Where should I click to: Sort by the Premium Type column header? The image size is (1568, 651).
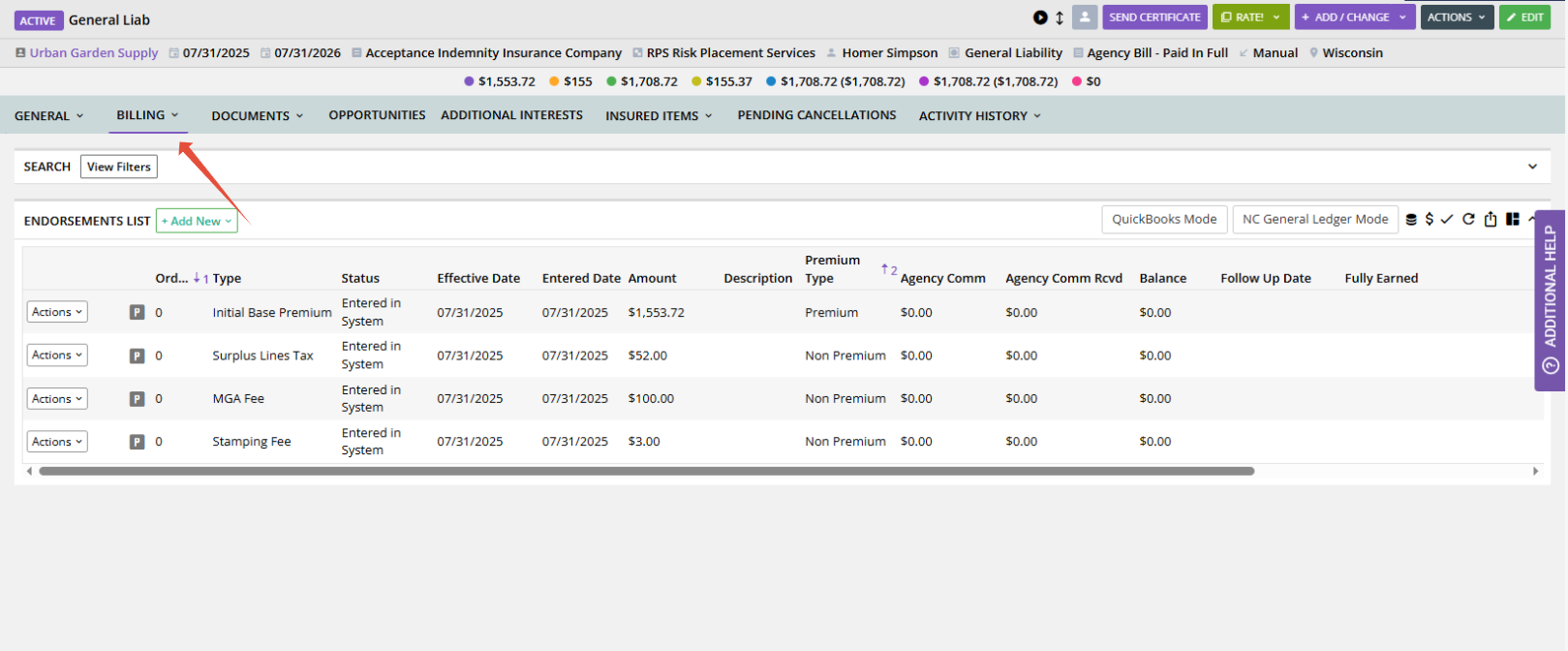tap(832, 269)
